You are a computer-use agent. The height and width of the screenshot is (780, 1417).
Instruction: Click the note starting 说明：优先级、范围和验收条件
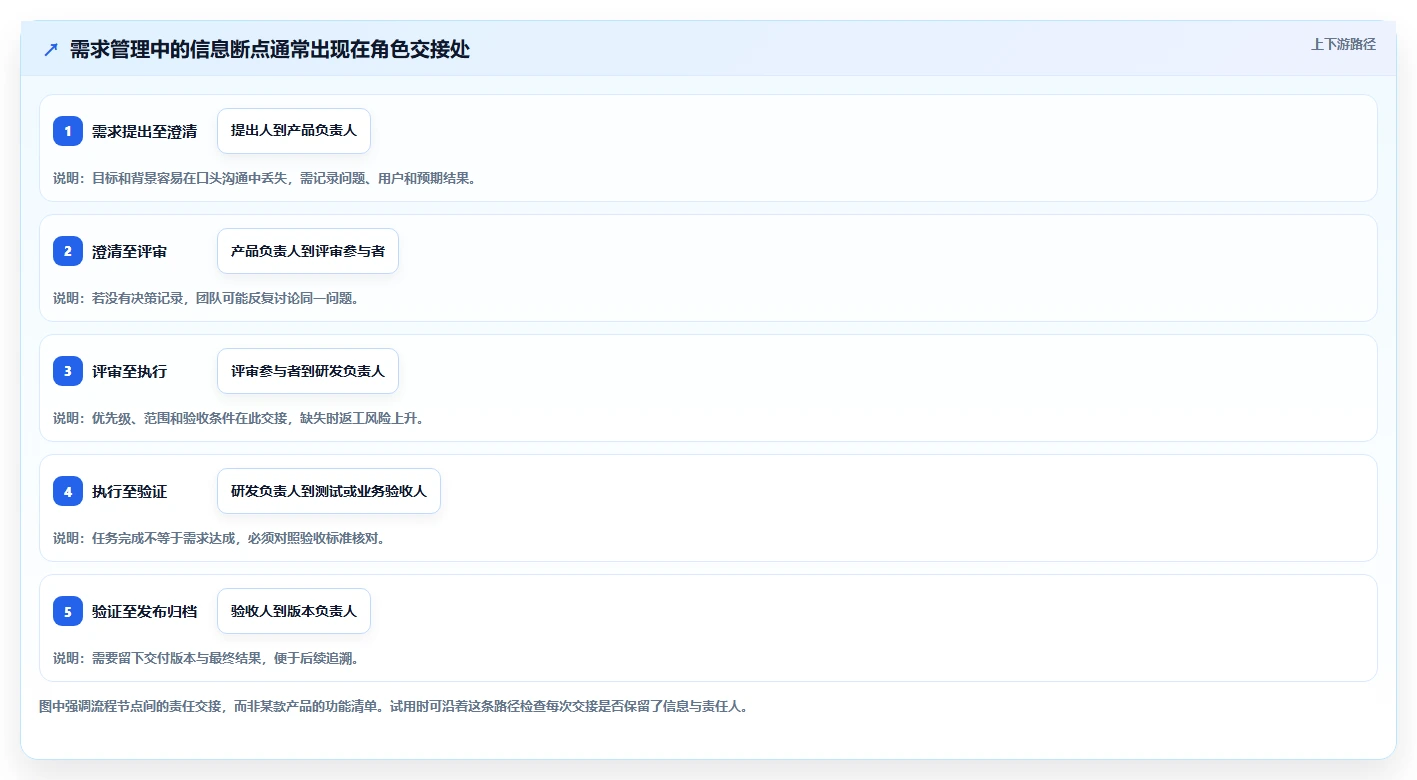(239, 418)
